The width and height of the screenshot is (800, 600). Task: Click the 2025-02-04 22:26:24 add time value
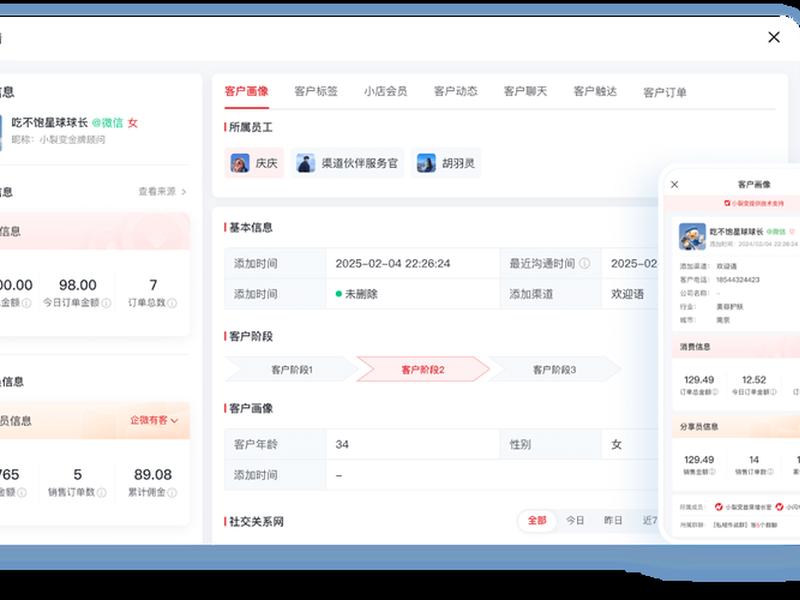[x=393, y=264]
